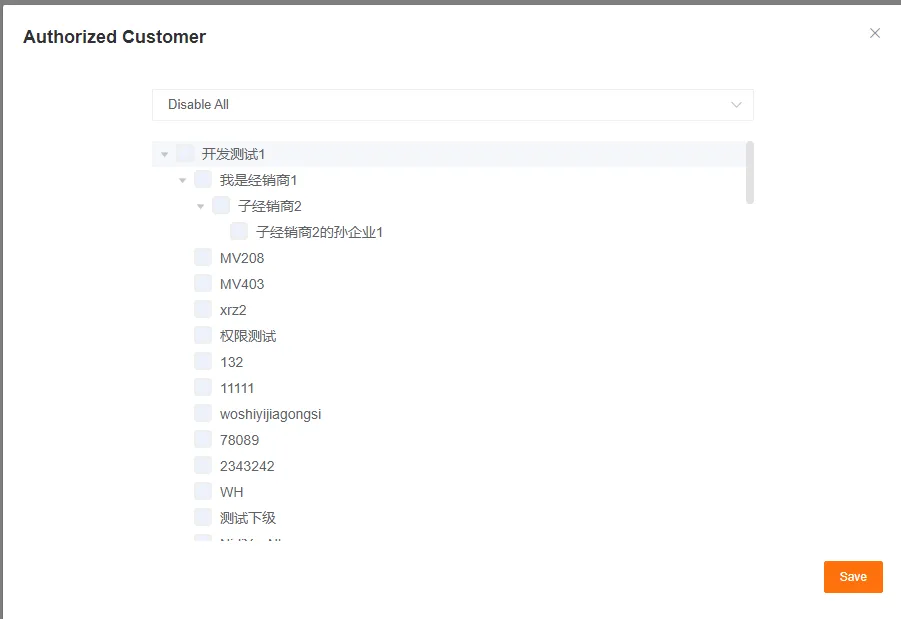Collapse the 子经销商2 node
This screenshot has height=619, width=901.
(x=201, y=205)
